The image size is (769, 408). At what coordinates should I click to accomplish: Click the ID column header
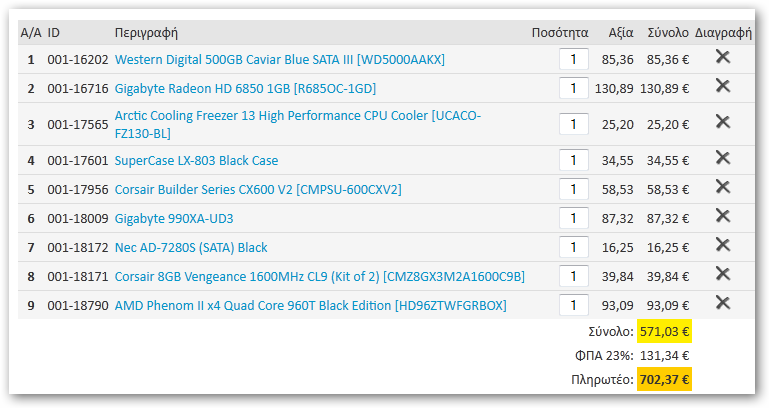point(53,33)
